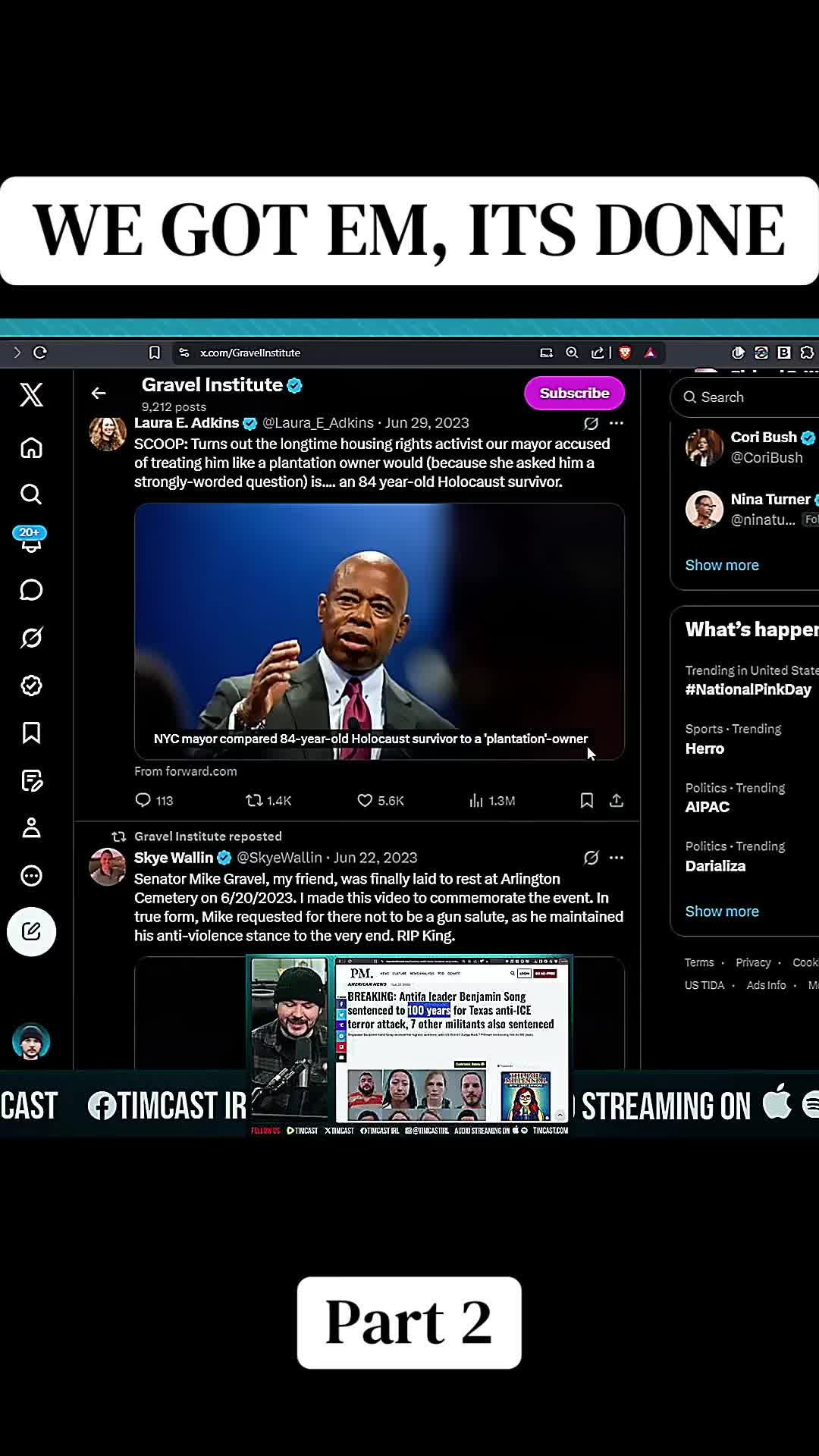Share the Laura Adkins post
The width and height of the screenshot is (819, 1456).
pos(617,801)
